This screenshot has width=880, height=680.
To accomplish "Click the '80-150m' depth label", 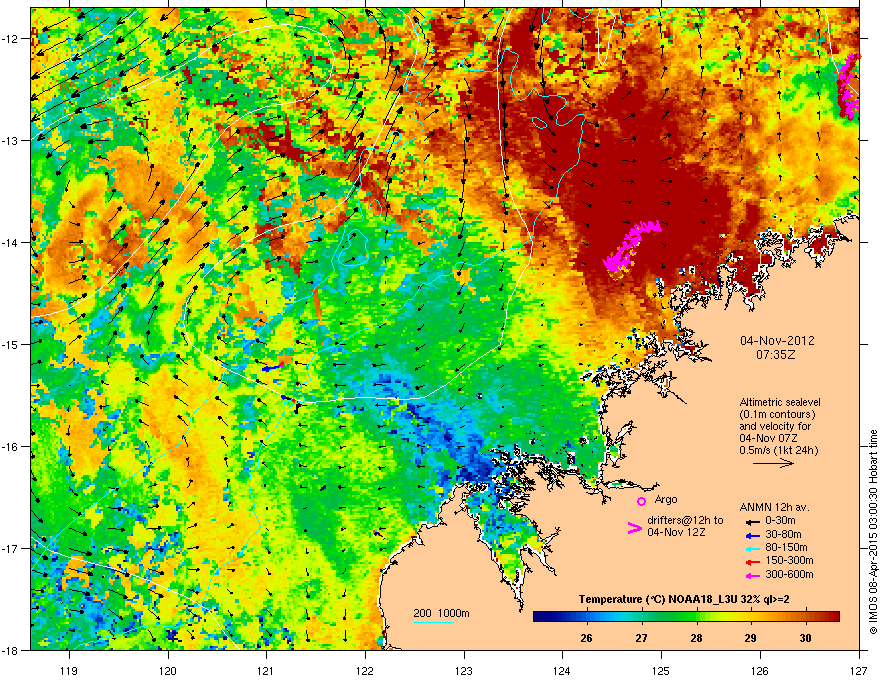I will point(786,547).
